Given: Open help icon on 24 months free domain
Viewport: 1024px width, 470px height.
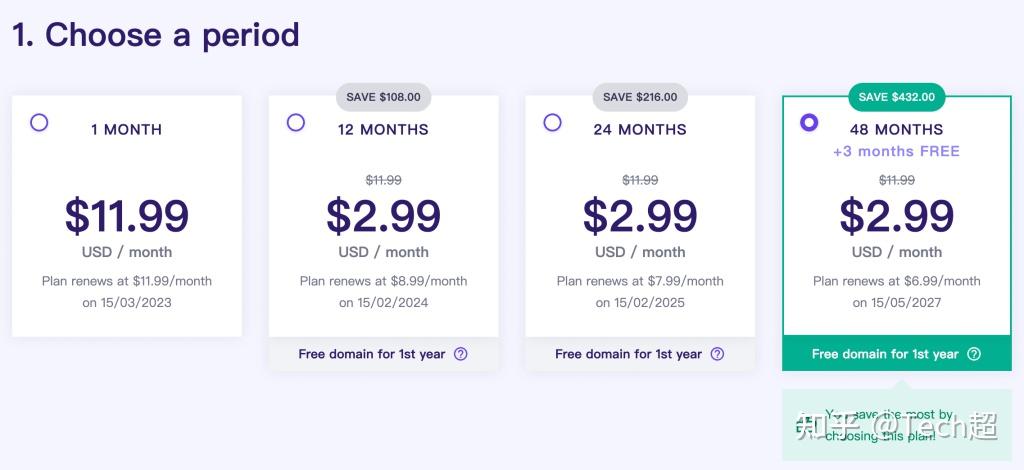Looking at the screenshot, I should click(717, 354).
